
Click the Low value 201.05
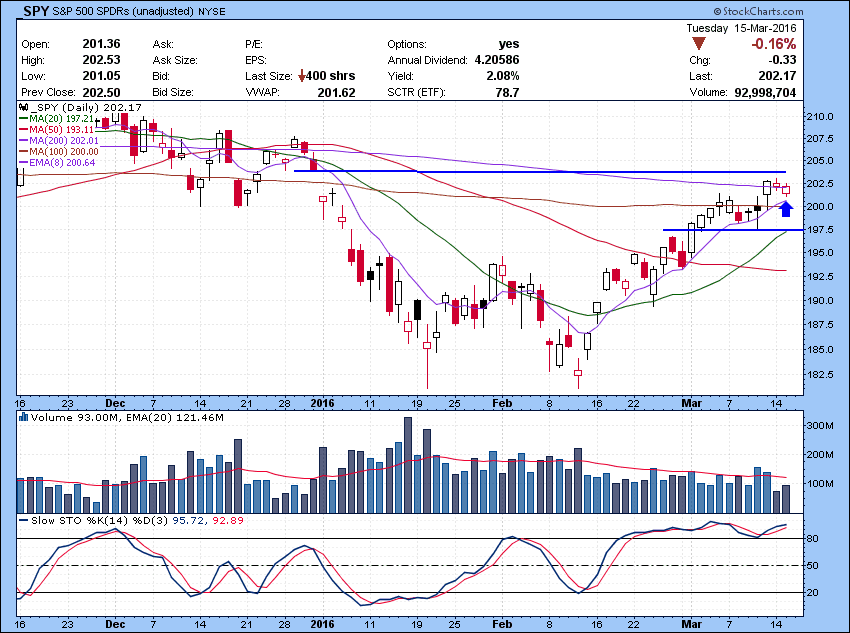(x=101, y=76)
